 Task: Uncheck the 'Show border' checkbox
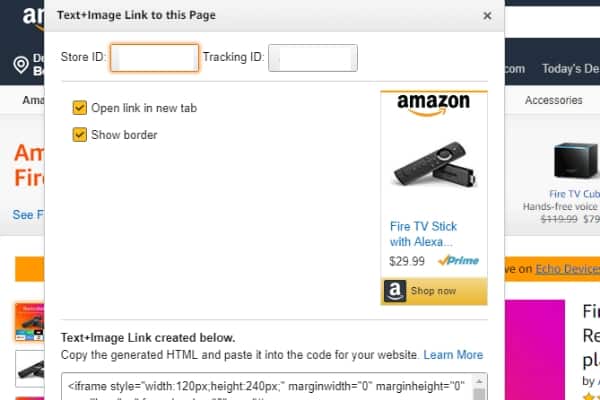click(80, 134)
